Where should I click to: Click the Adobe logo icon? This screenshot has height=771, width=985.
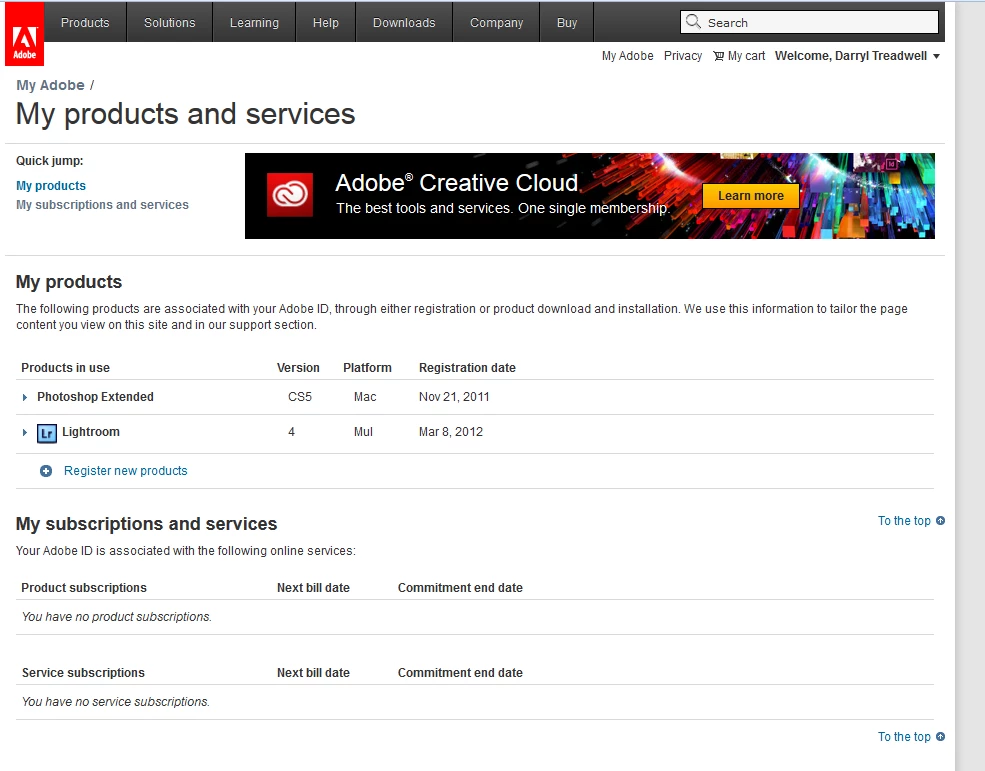pyautogui.click(x=24, y=35)
